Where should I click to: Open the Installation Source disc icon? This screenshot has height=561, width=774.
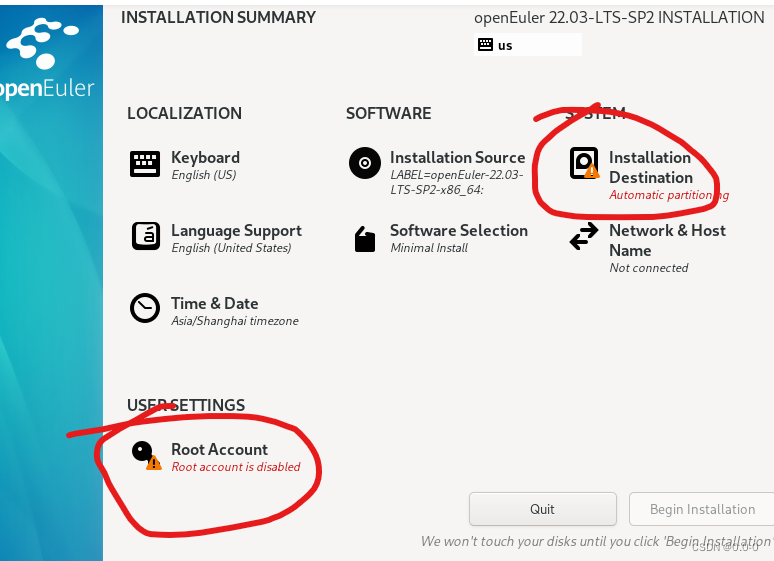click(x=365, y=163)
